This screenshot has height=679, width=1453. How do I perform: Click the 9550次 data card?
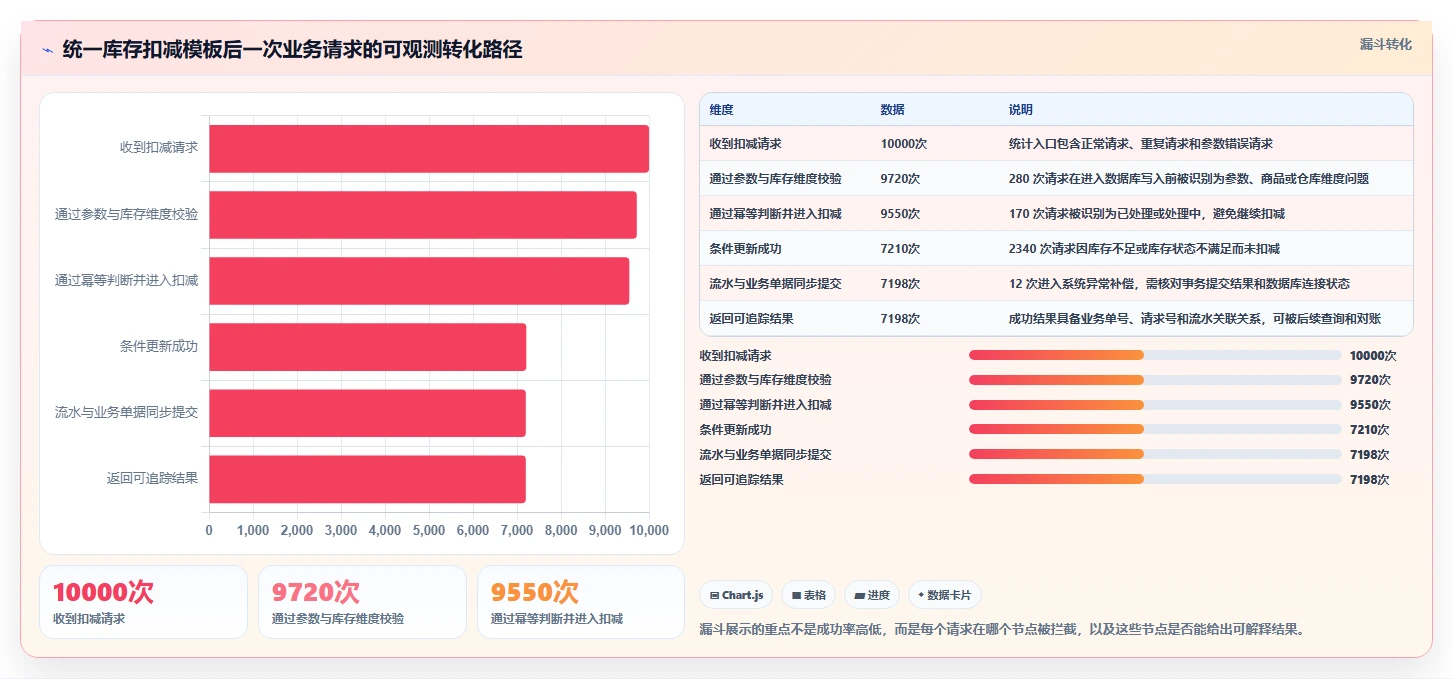581,602
